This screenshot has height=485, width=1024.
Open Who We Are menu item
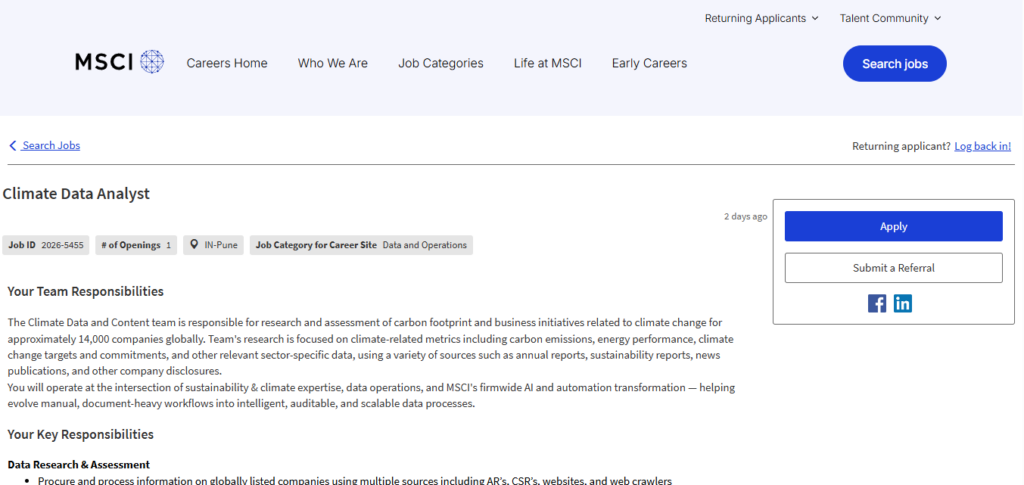click(332, 63)
